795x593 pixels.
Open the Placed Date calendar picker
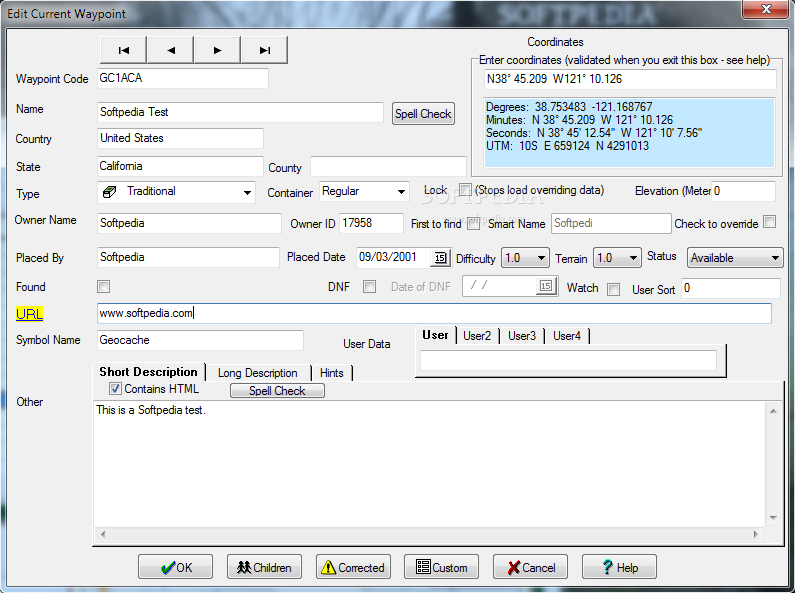pos(441,257)
